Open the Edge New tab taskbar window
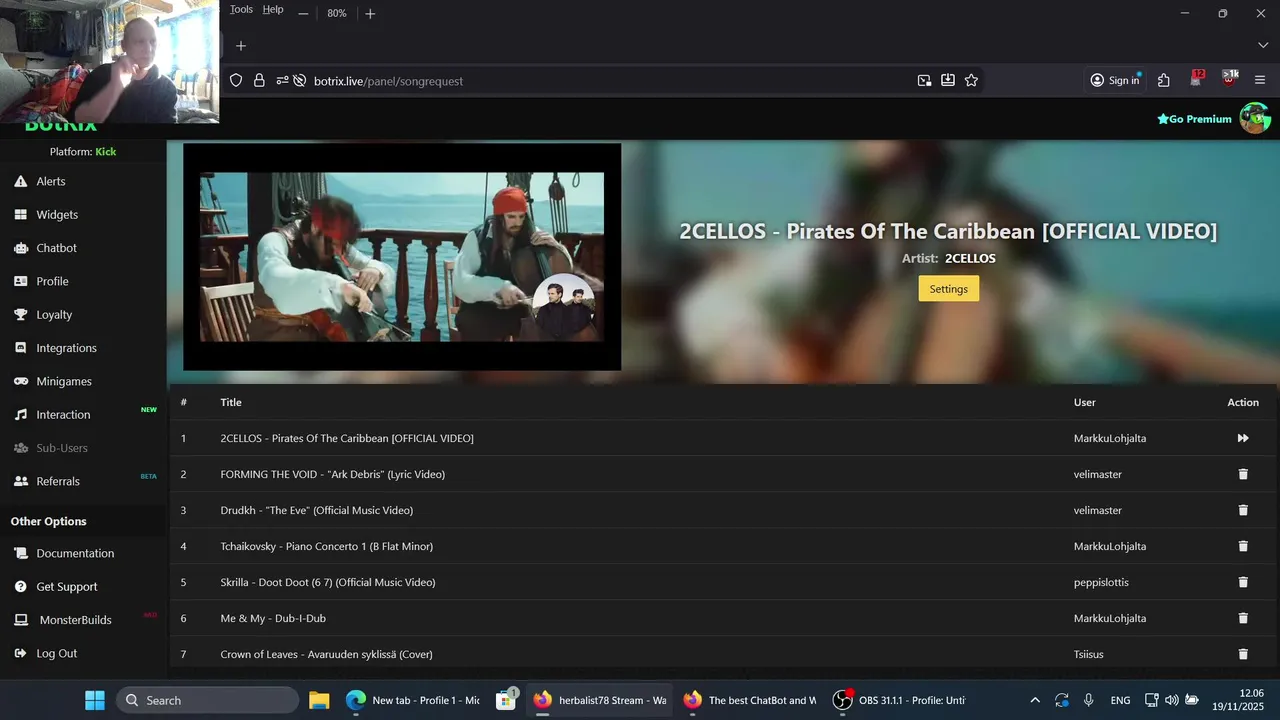This screenshot has height=720, width=1280. [x=414, y=700]
